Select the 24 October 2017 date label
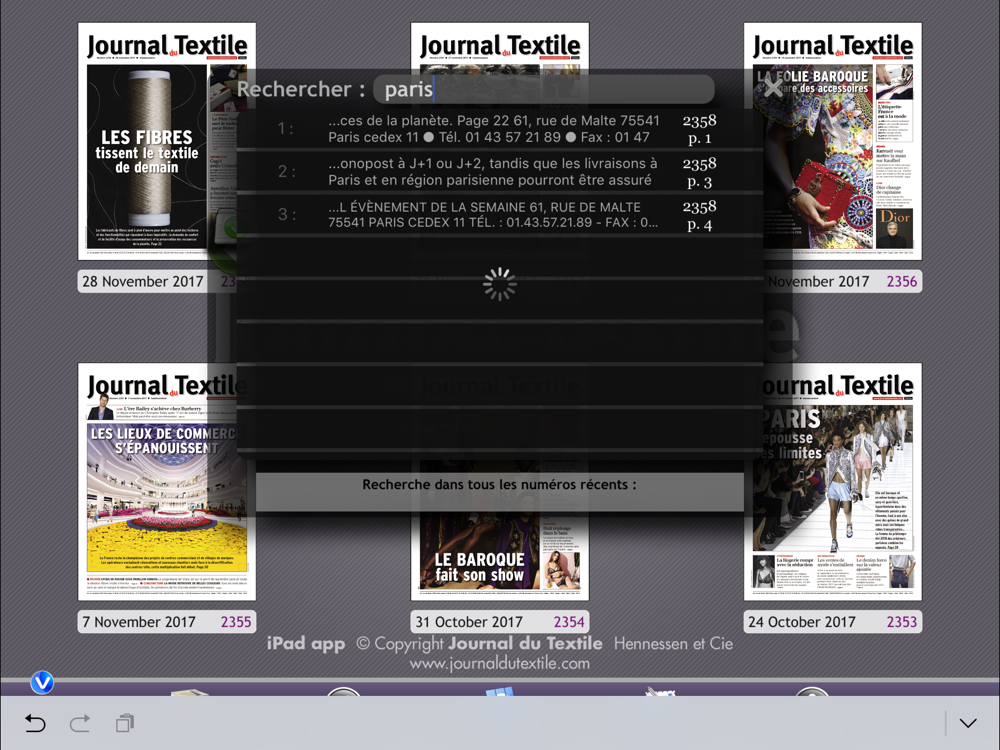This screenshot has height=750, width=1000. pyautogui.click(x=802, y=622)
